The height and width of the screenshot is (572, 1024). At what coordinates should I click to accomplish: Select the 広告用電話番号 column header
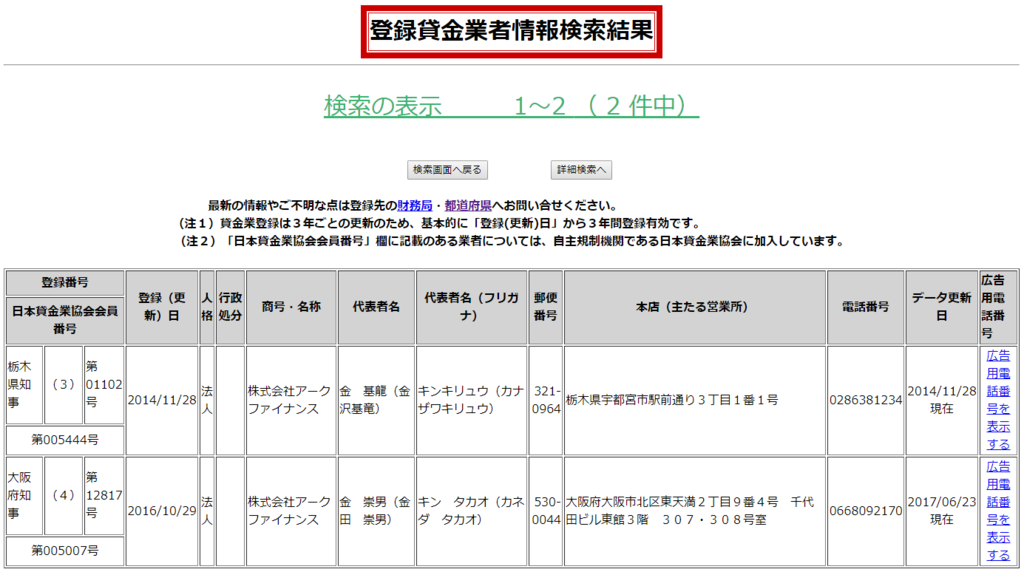coord(998,307)
